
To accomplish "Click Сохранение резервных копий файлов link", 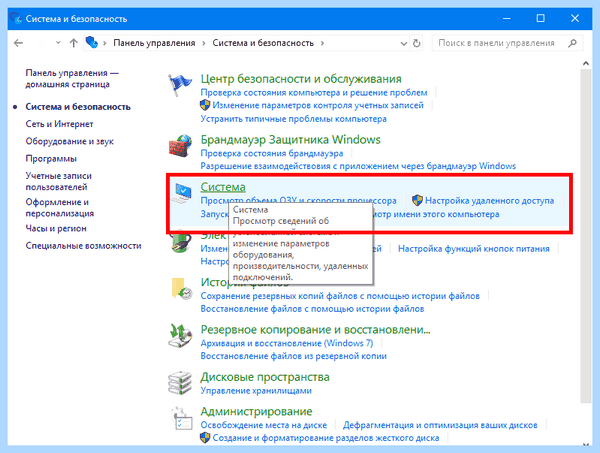I will [x=340, y=296].
